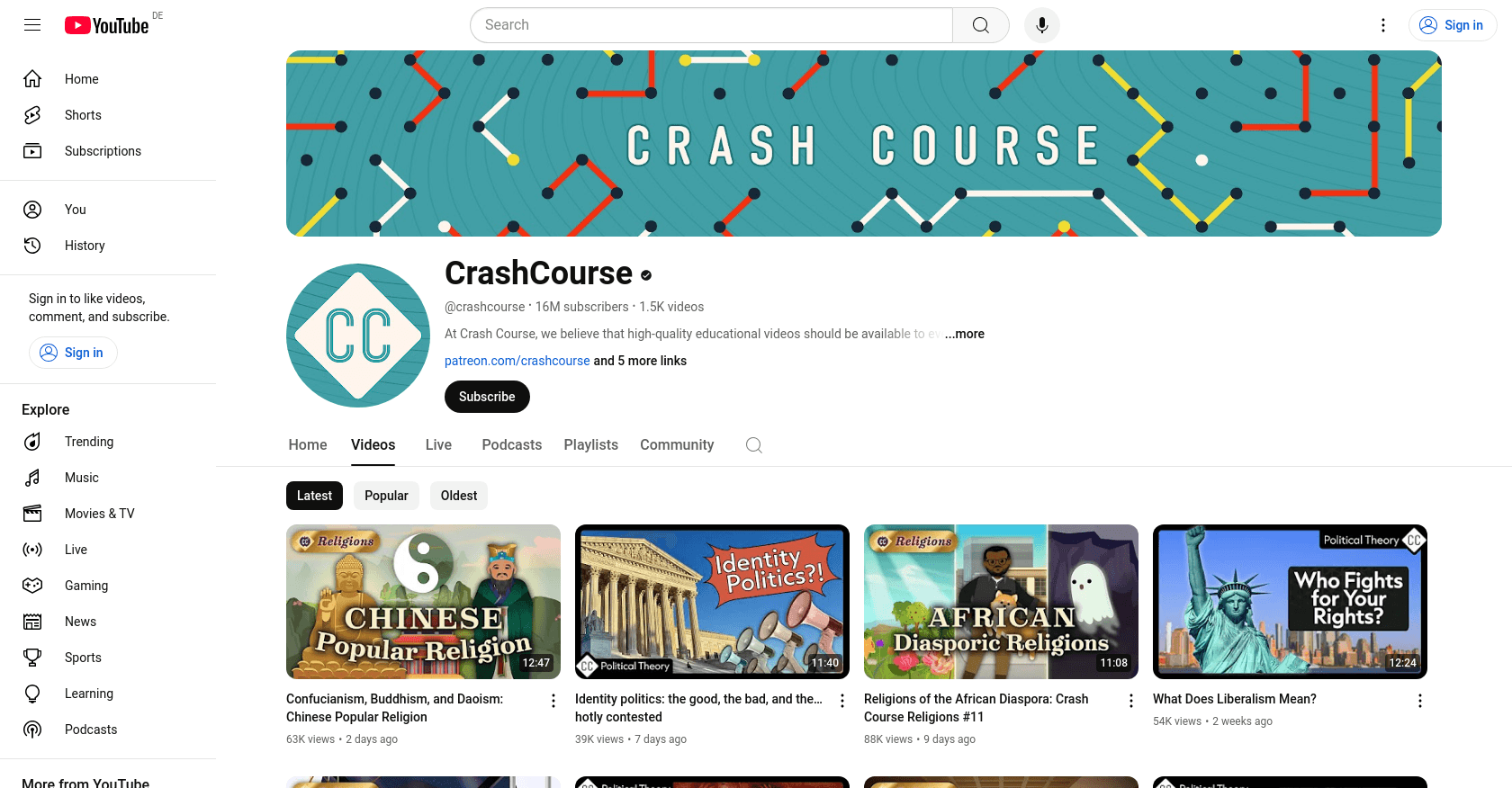Search within the channel using magnifier icon
Viewport: 1512px width, 788px height.
point(754,445)
